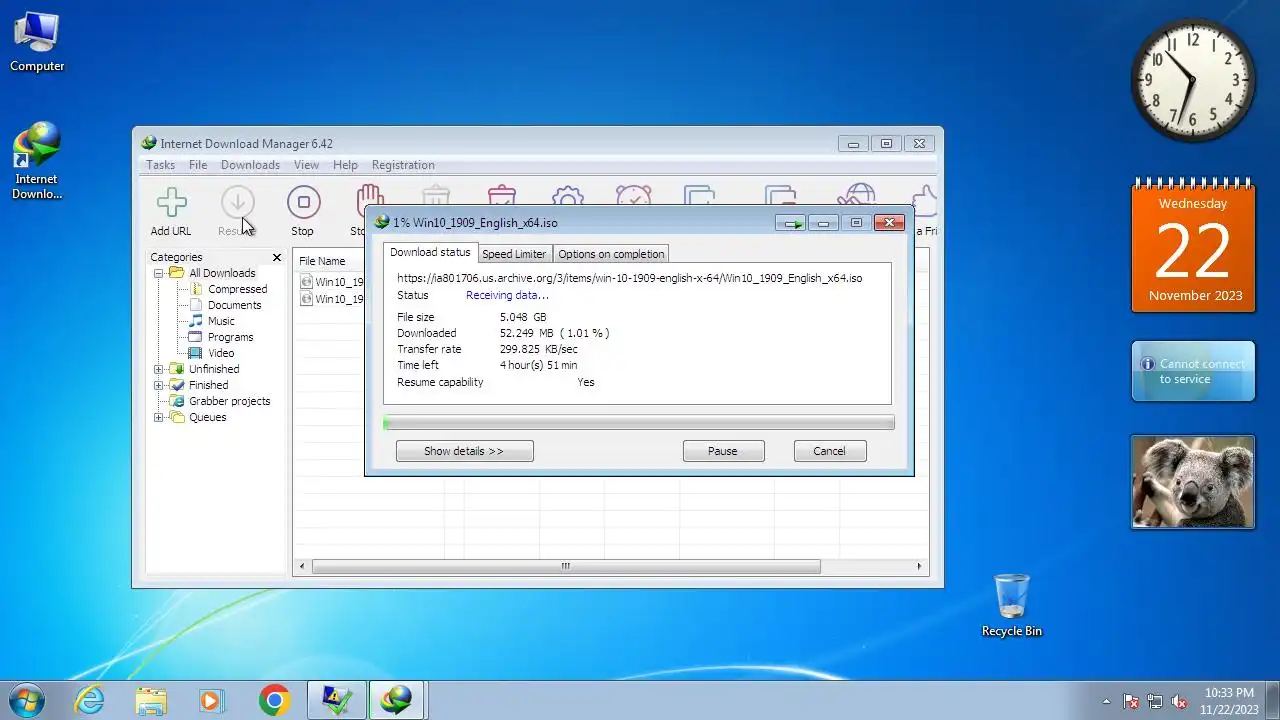Click the Show details >> button
This screenshot has width=1280, height=720.
coord(464,451)
